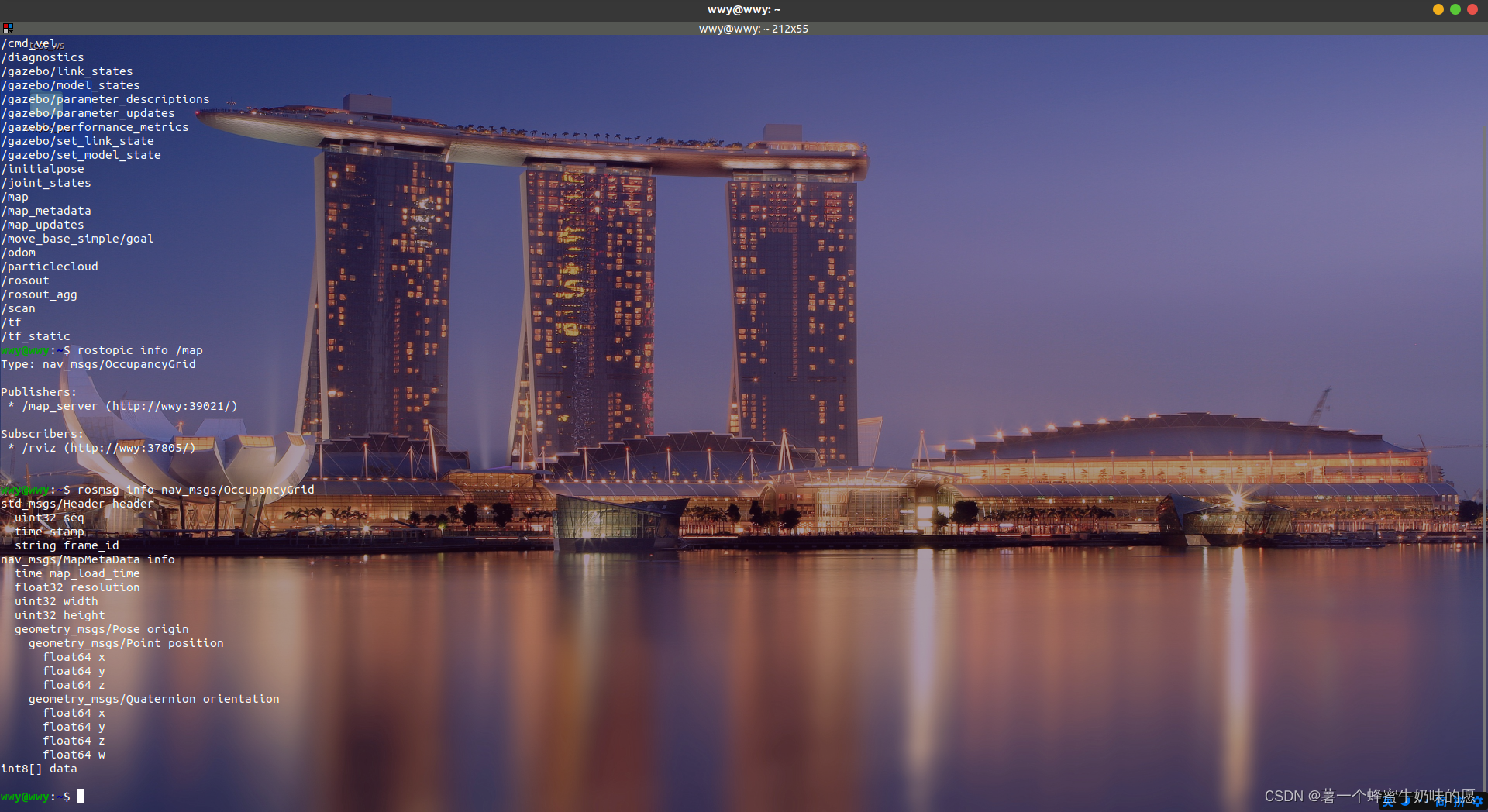Select 'Type: nav_msgs/OccupancyGrid' line
1488x812 pixels.
[x=98, y=364]
